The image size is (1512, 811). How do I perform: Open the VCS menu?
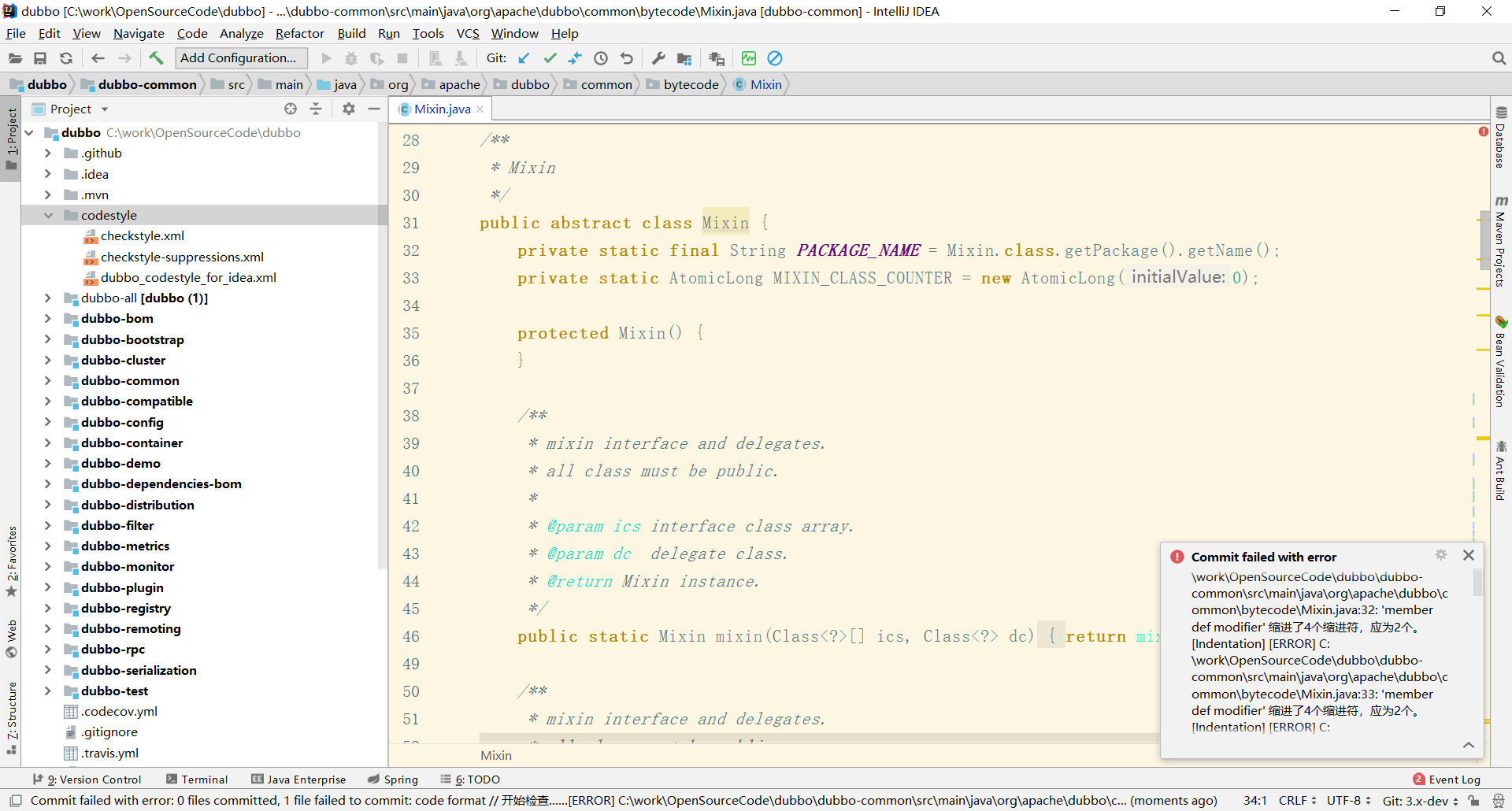(x=468, y=33)
